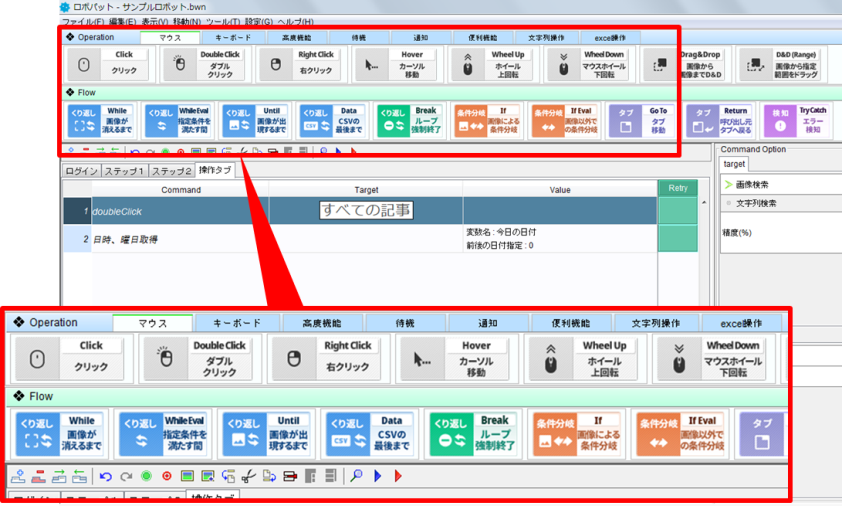Image resolution: width=842 pixels, height=506 pixels.
Task: Click the green right-arrow indent icon in enlarged toolbar
Action: click(59, 476)
